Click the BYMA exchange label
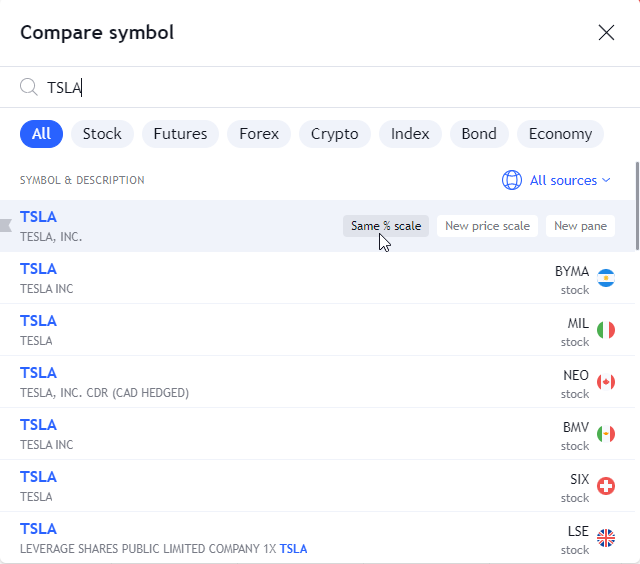The width and height of the screenshot is (640, 564). 571,271
